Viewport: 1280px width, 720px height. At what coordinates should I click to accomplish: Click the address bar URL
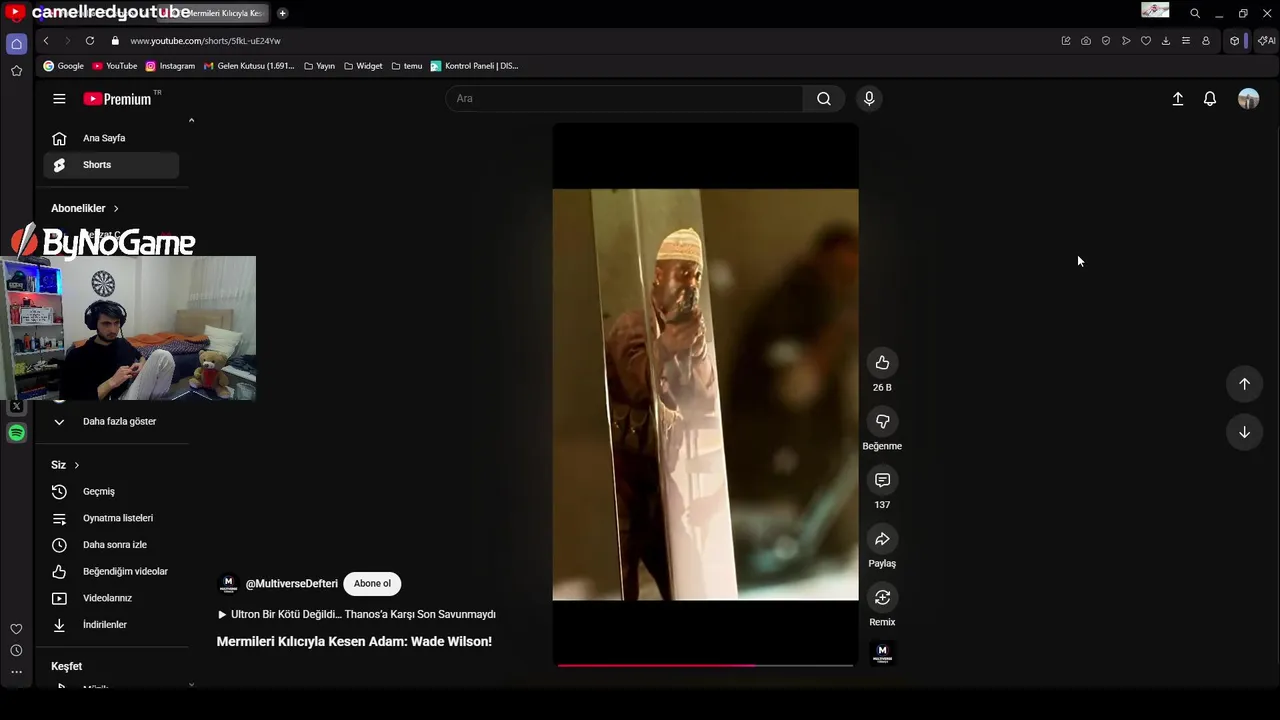click(205, 41)
